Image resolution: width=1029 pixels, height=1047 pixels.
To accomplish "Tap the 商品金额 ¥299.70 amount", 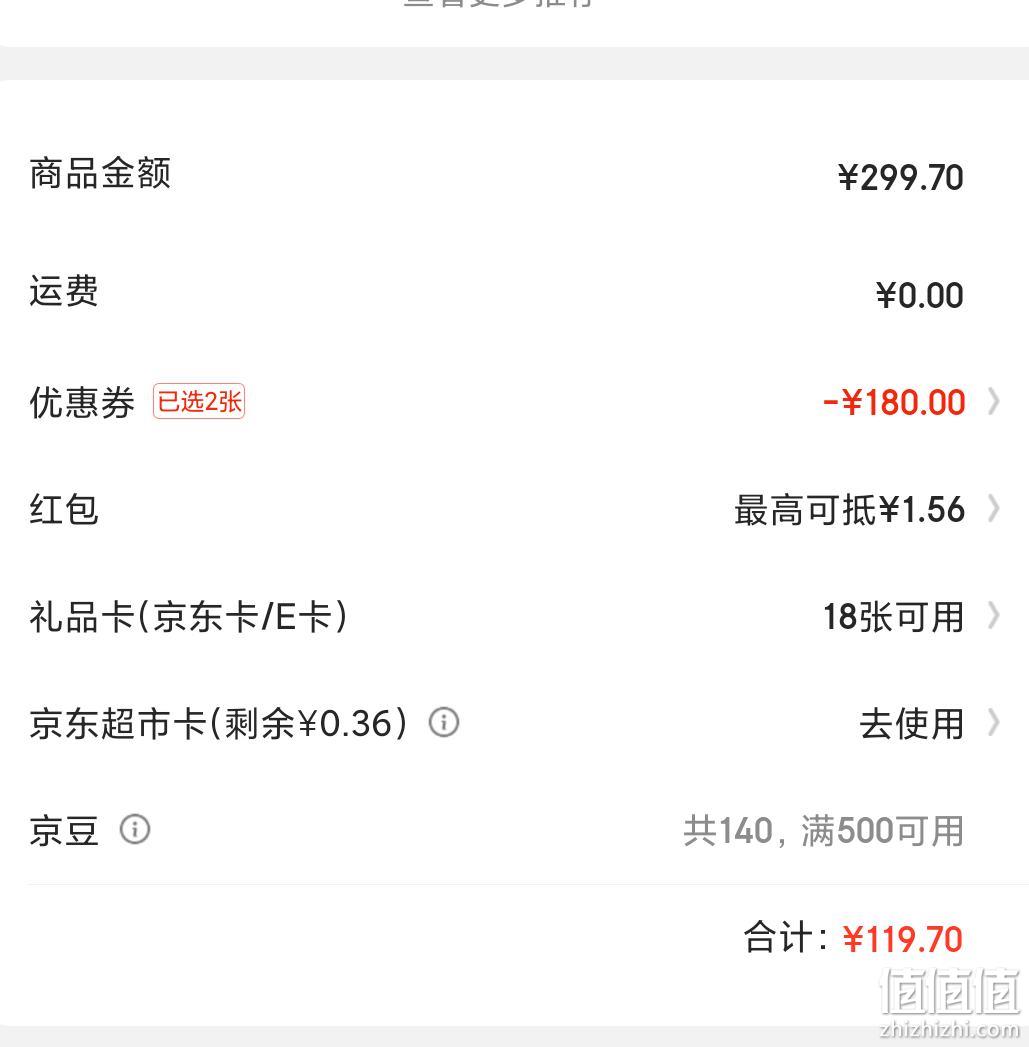I will pos(901,178).
